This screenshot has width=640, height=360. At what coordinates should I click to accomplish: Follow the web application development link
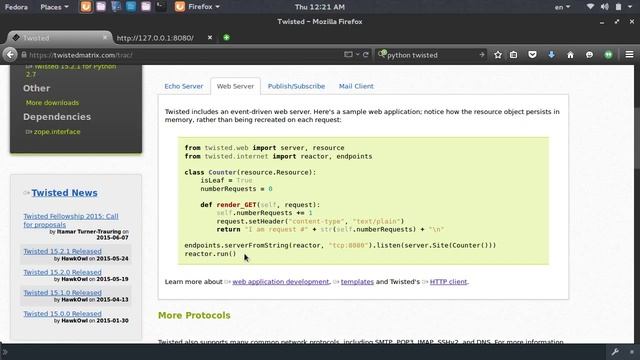click(280, 282)
